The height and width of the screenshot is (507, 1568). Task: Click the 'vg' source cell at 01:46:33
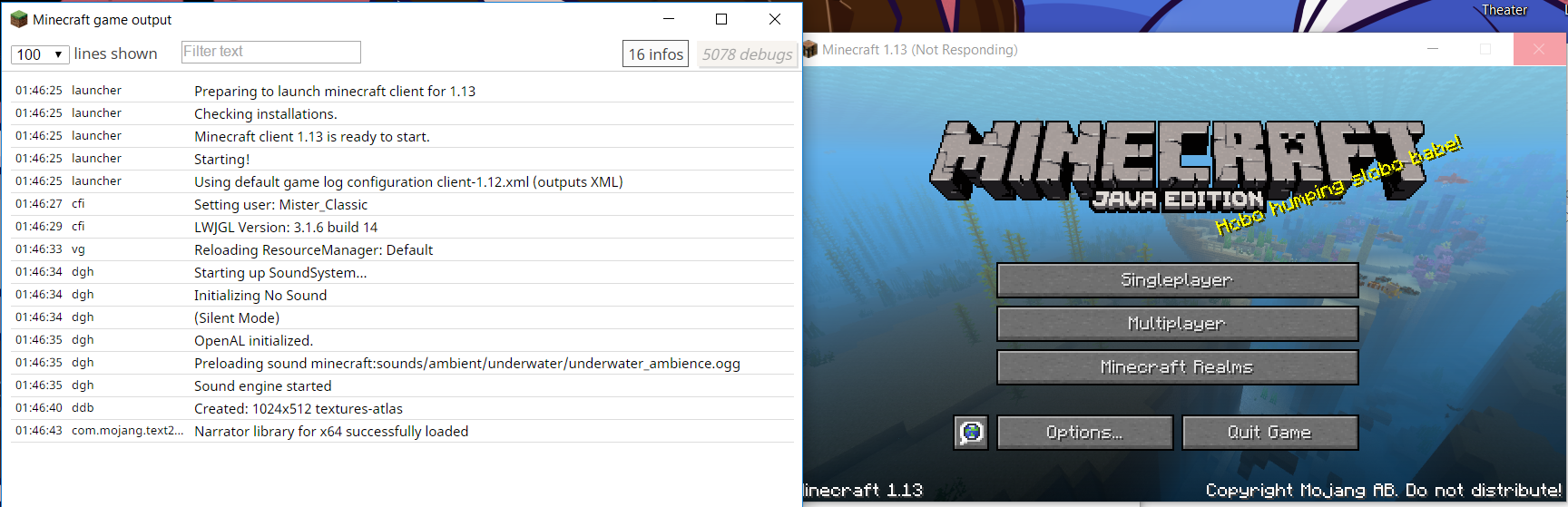[78, 249]
